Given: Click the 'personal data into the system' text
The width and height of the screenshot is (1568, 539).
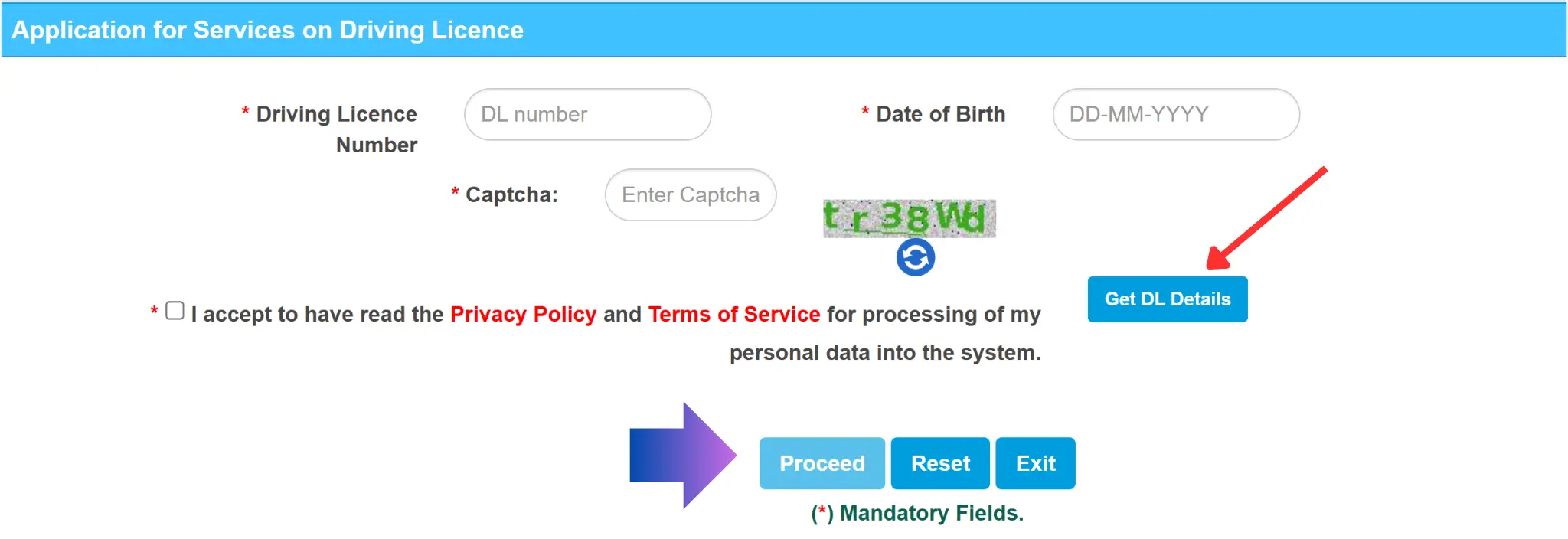Looking at the screenshot, I should (x=885, y=353).
